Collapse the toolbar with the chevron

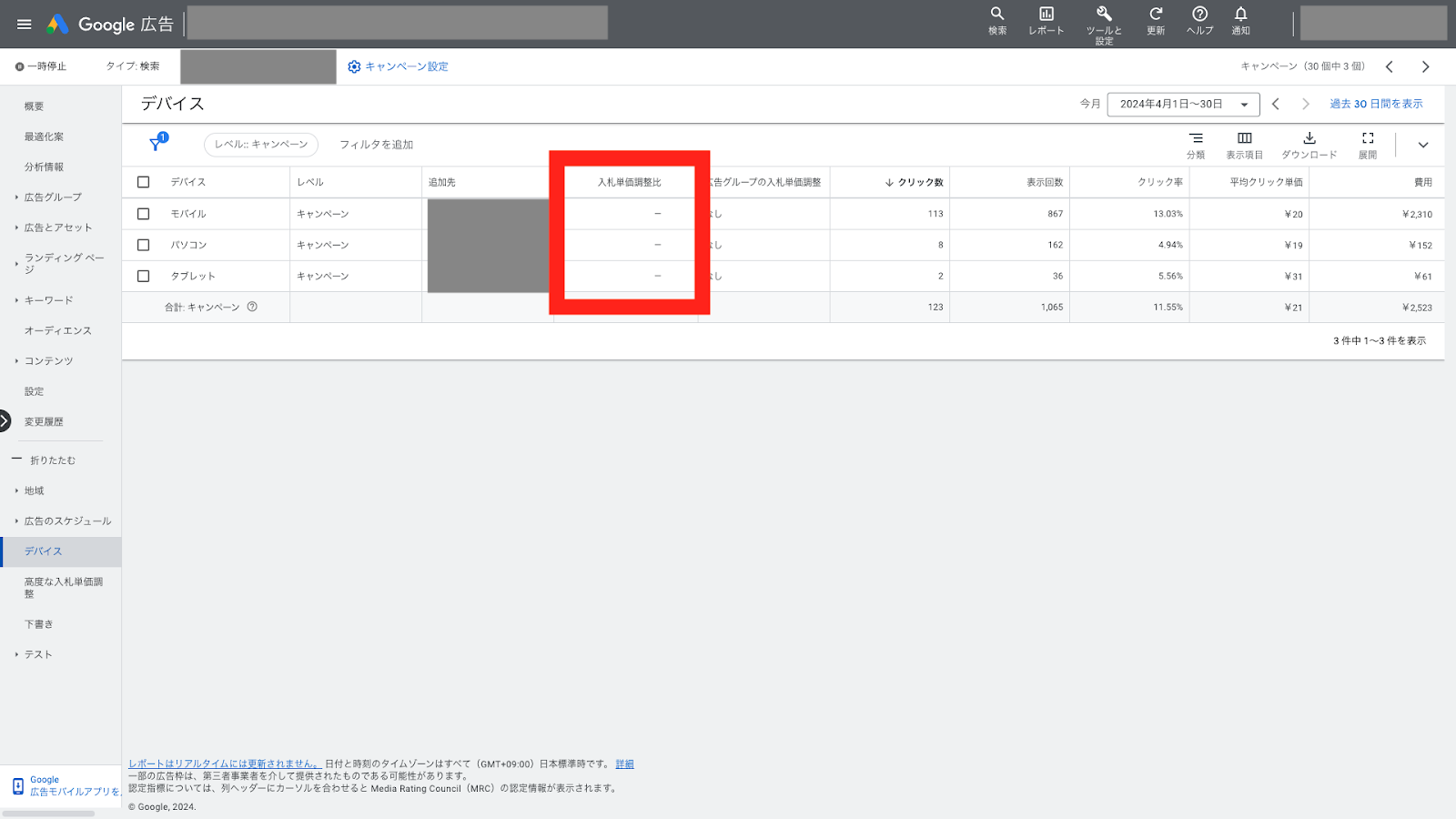1423,145
